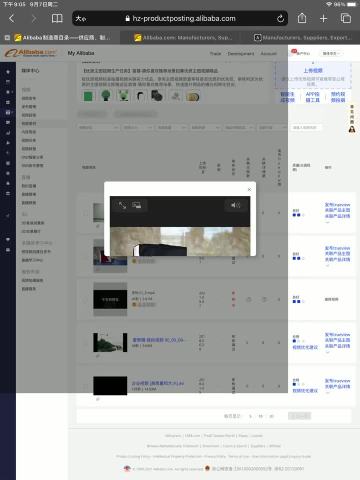This screenshot has height=480, width=360.
Task: Select page size 5 in pagination
Action: tap(250, 416)
